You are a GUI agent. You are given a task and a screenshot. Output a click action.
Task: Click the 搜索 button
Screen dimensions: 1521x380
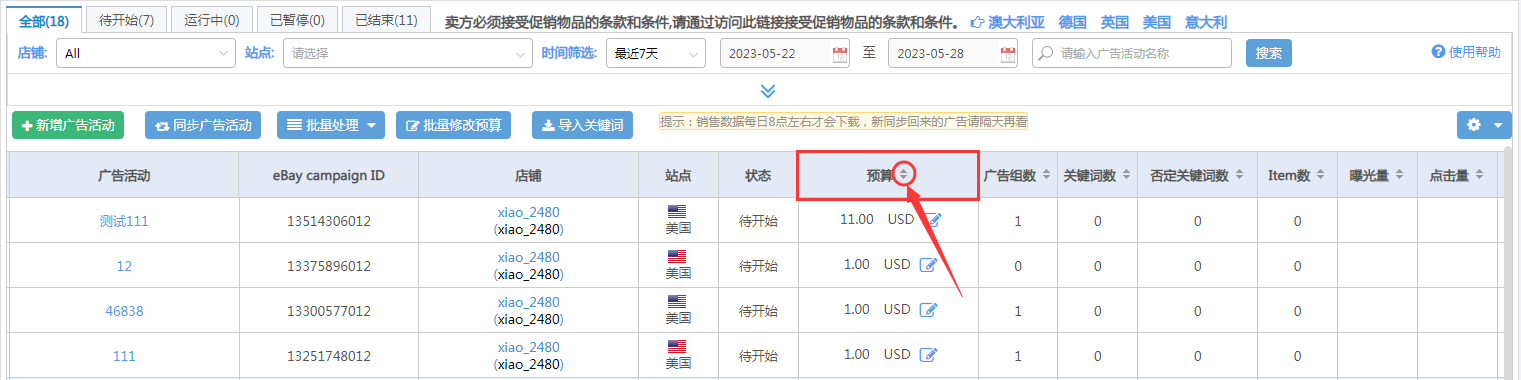(1269, 53)
